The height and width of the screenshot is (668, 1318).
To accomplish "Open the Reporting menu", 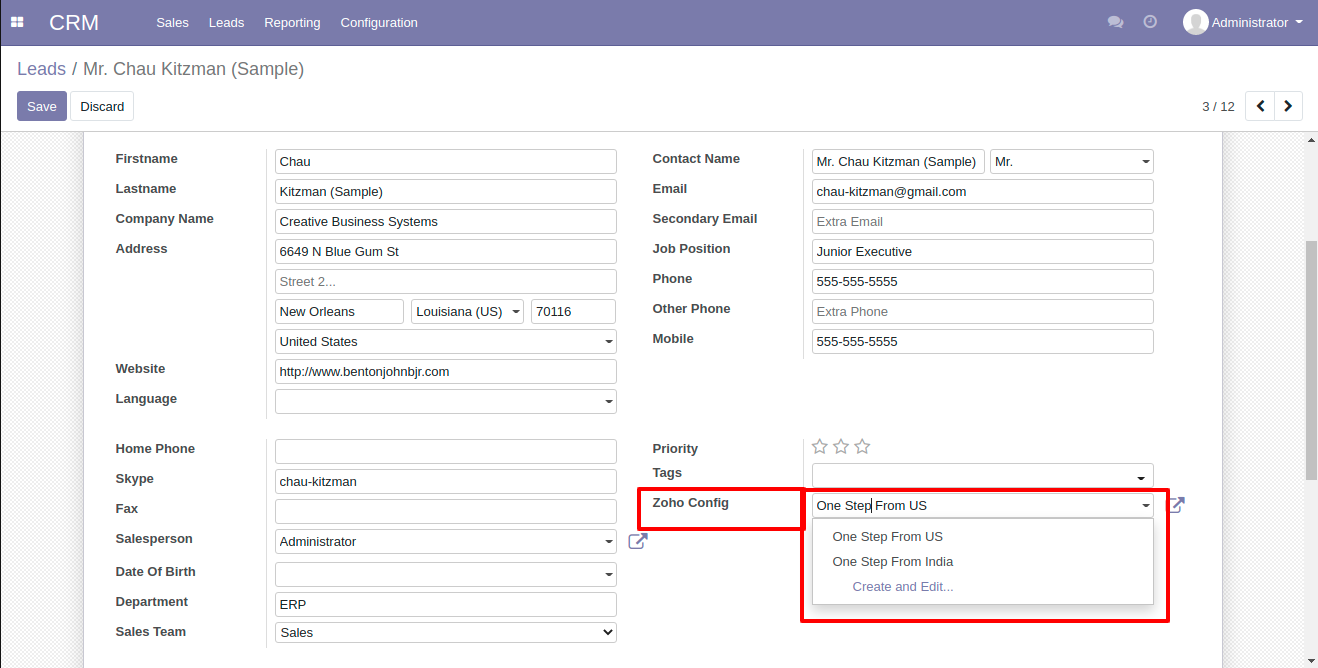I will pyautogui.click(x=292, y=22).
